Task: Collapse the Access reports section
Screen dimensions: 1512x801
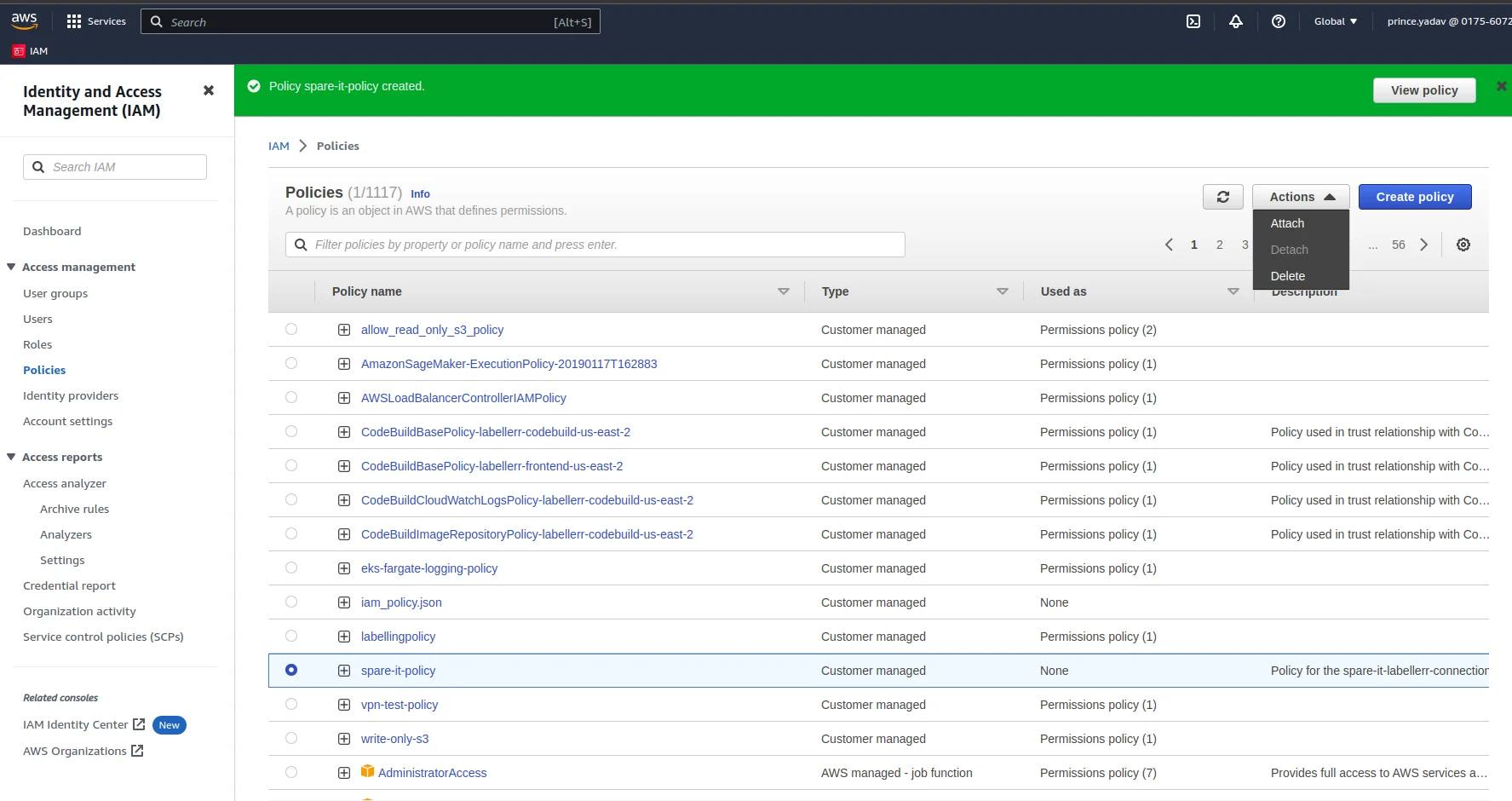Action: coord(11,457)
